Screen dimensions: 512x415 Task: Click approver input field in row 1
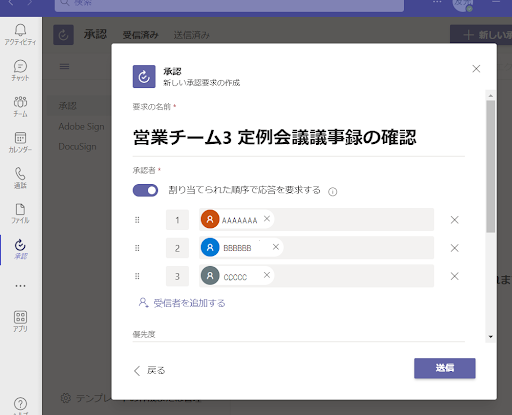coord(316,220)
